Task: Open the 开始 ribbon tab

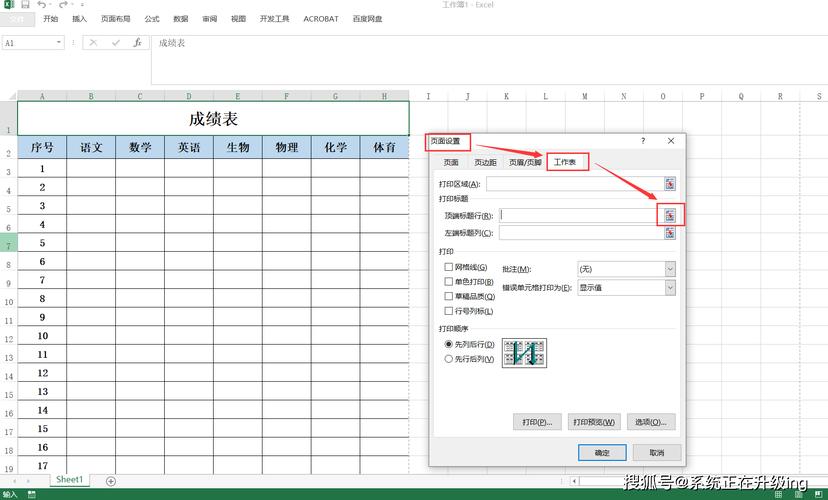Action: pyautogui.click(x=51, y=19)
